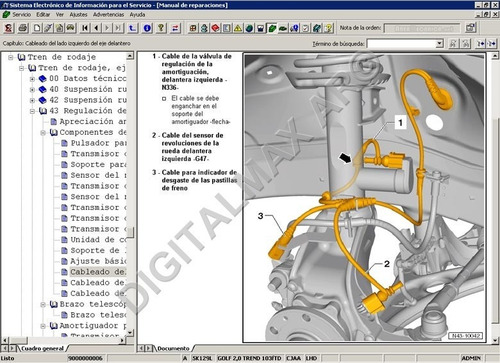Select 'Unidad de co' tree entry

[98, 240]
